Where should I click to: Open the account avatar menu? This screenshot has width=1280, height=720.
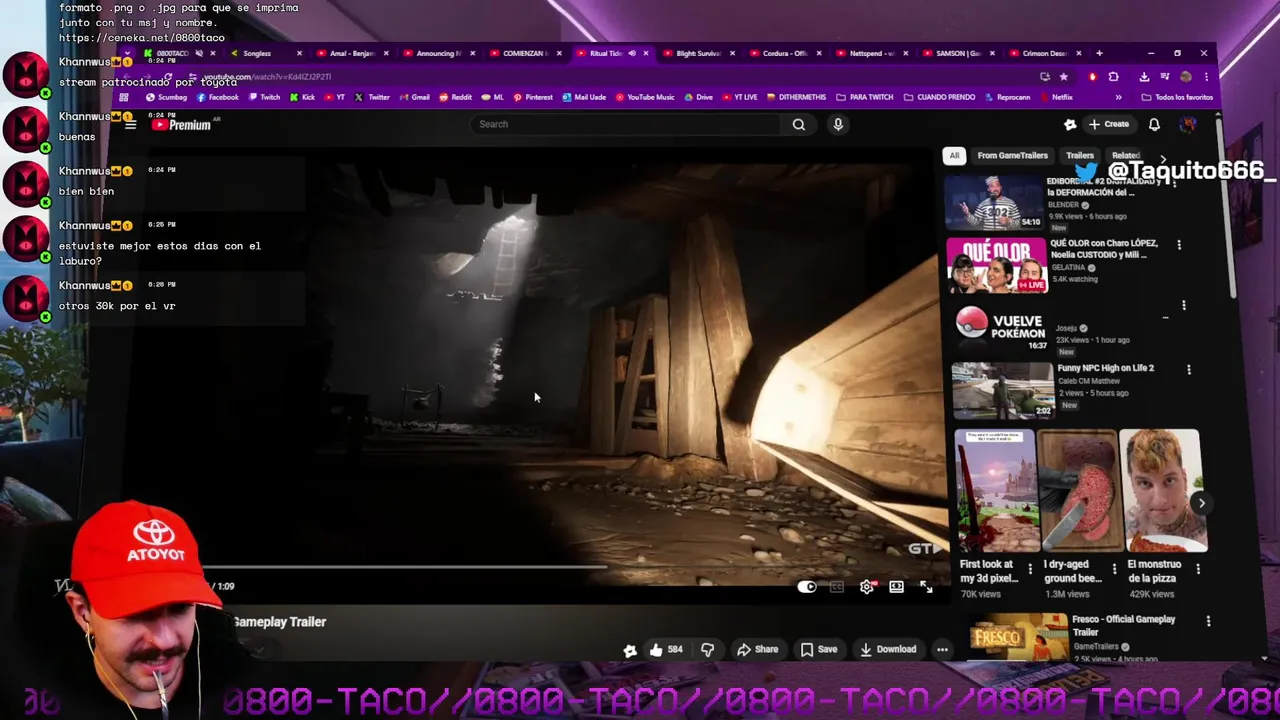(x=1188, y=124)
